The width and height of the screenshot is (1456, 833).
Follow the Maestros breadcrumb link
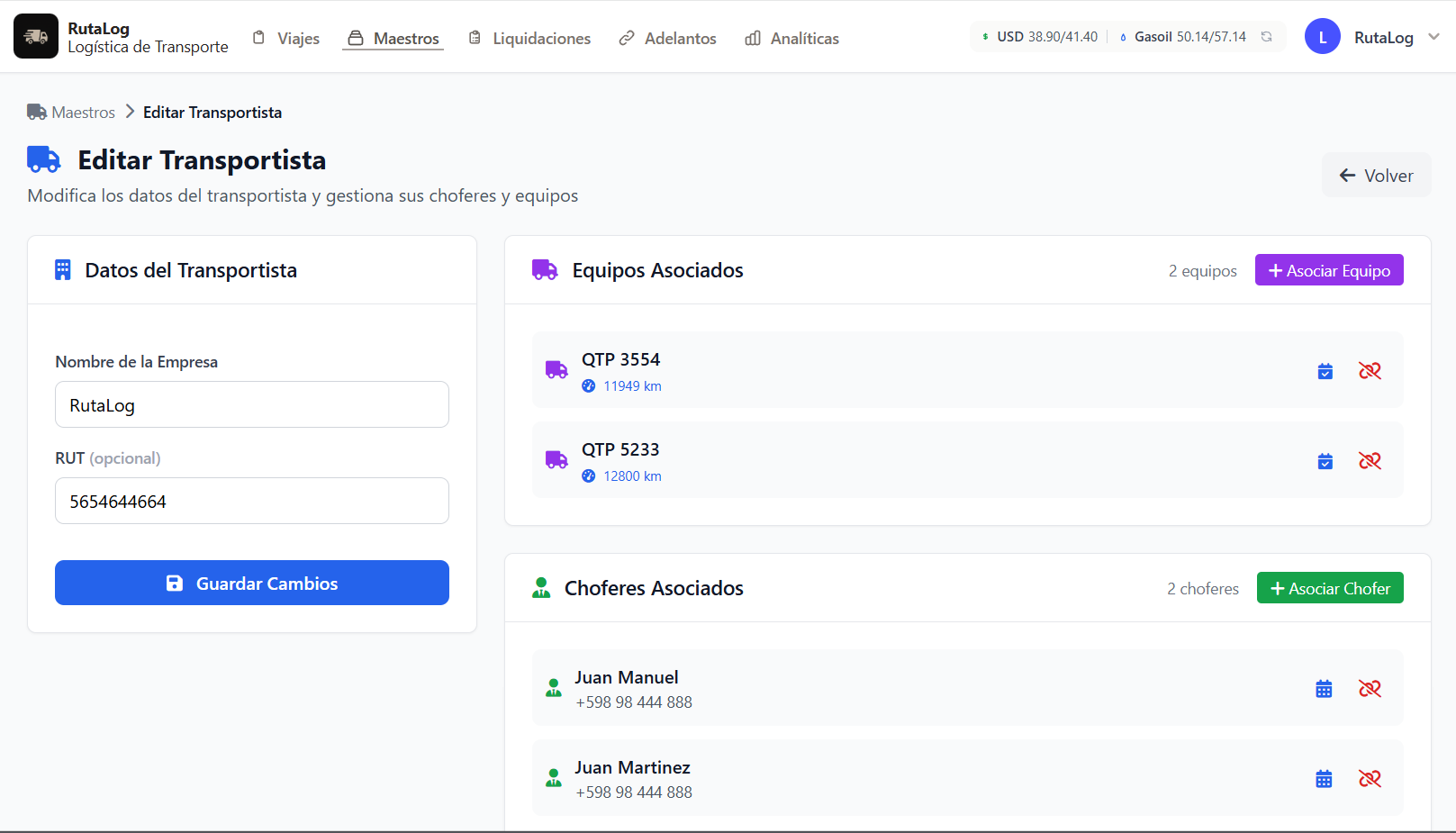[x=84, y=113]
